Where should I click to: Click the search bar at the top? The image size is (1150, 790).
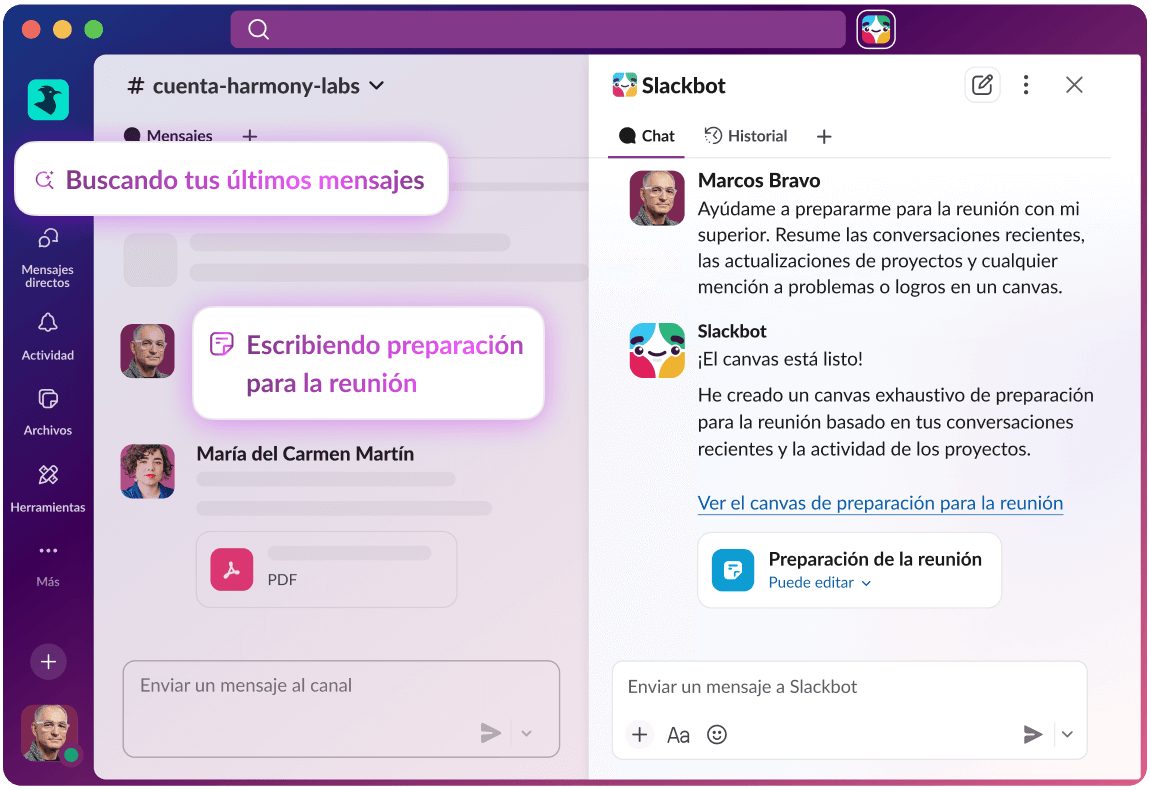[x=538, y=29]
